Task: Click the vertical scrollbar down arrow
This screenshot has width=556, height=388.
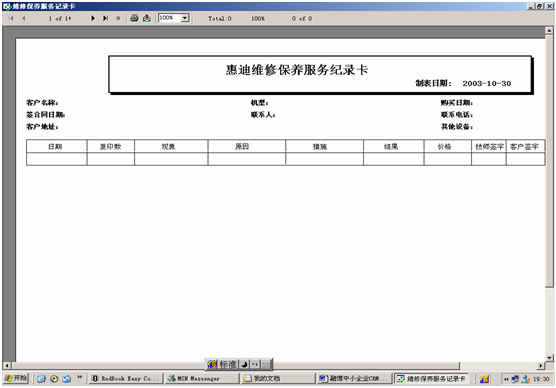Action: coord(549,357)
